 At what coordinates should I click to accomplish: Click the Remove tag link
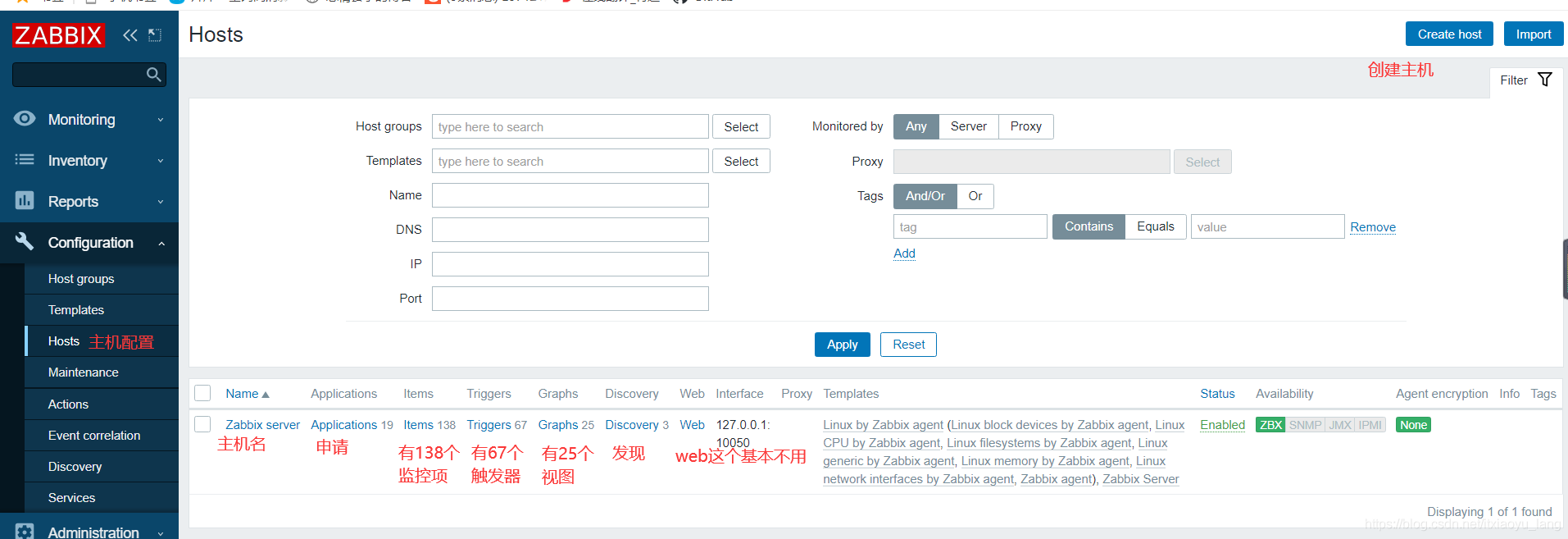(1373, 227)
